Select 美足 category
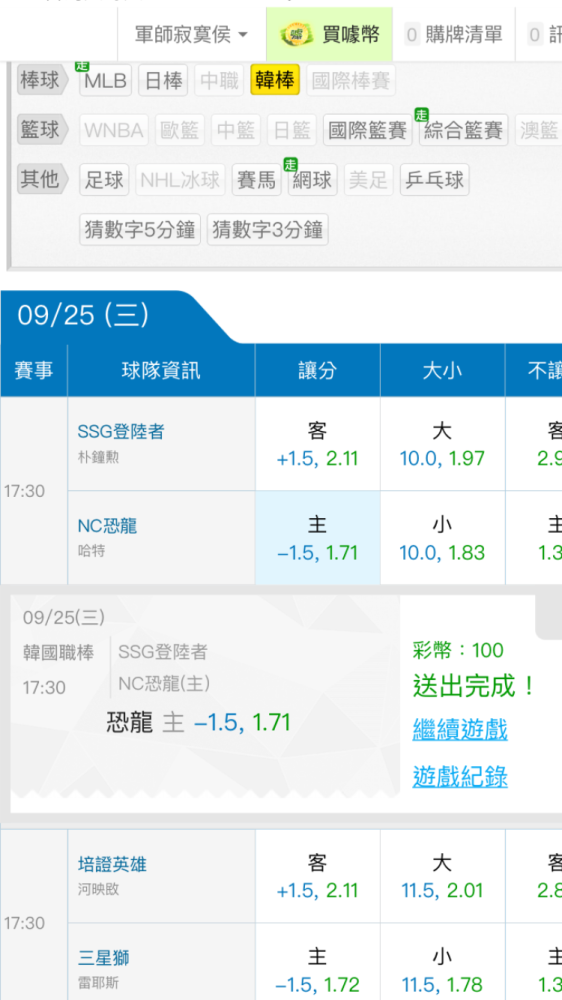Viewport: 562px width, 1000px height. pyautogui.click(x=369, y=179)
